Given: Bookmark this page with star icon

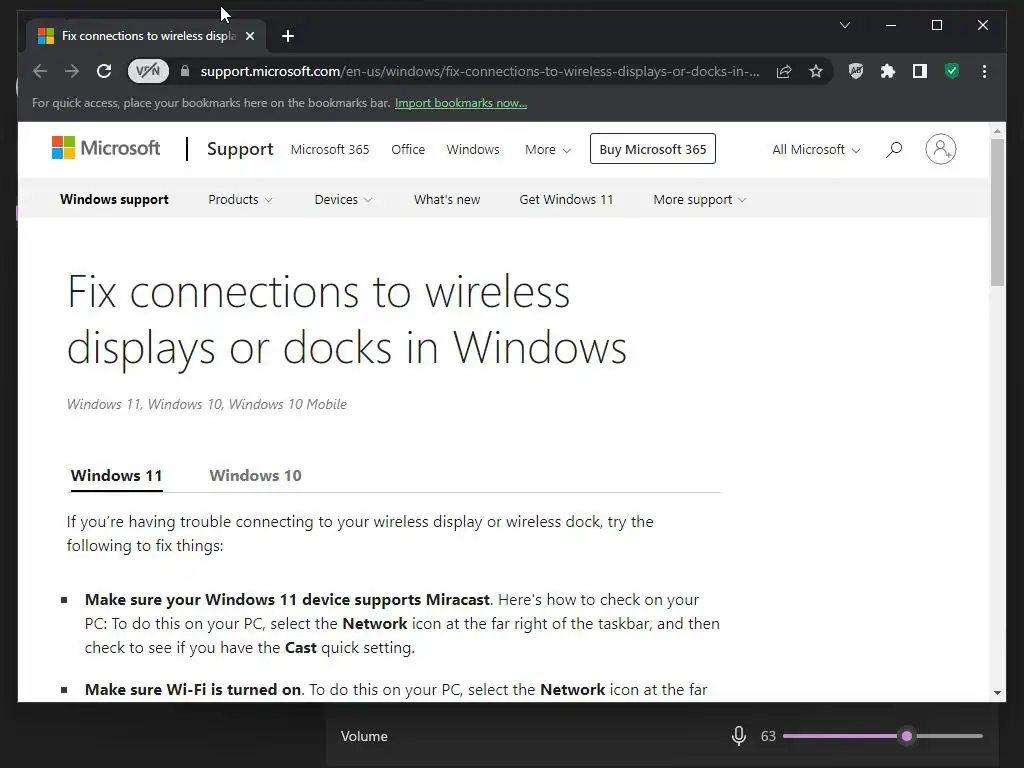Looking at the screenshot, I should click(x=816, y=71).
